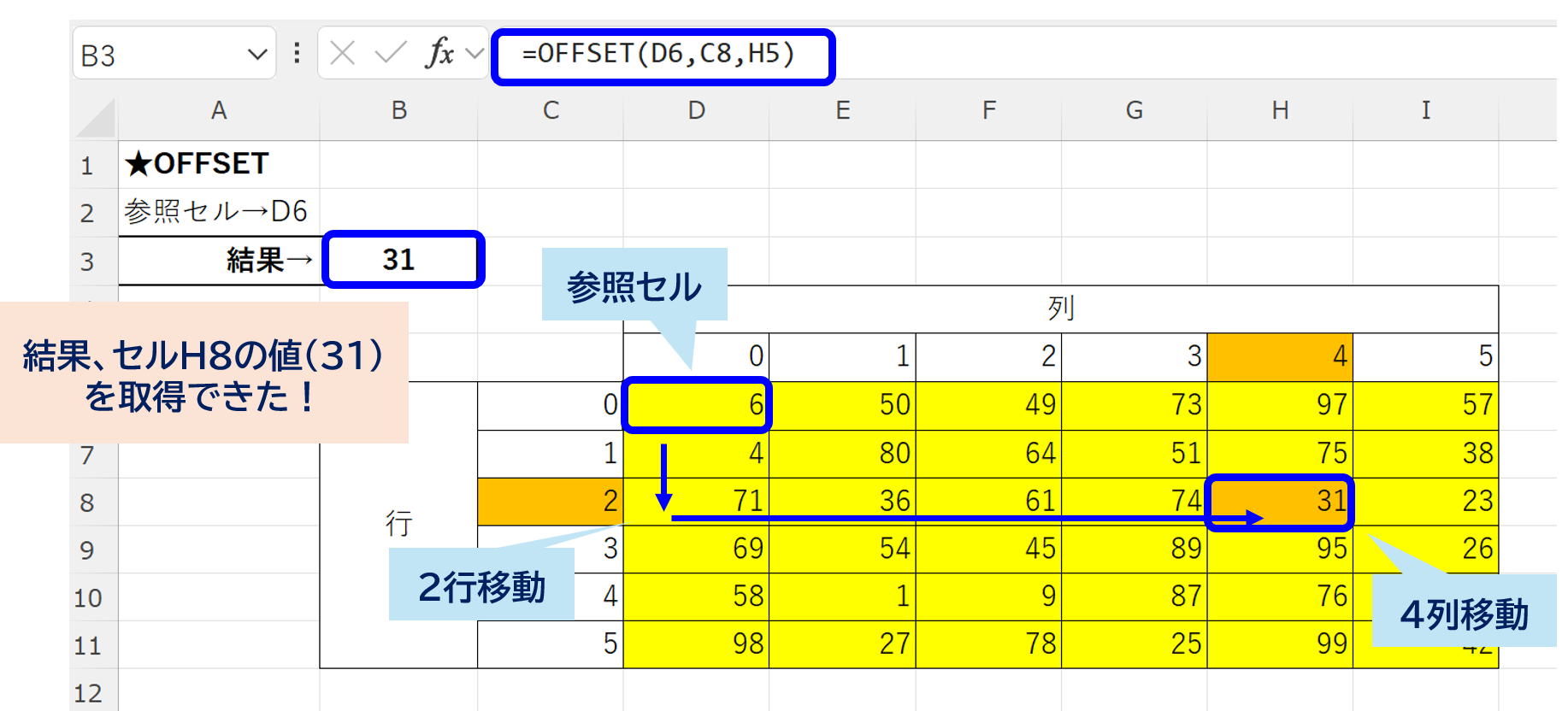This screenshot has width=1568, height=711.
Task: Click the 参照セル callout label
Action: point(634,286)
